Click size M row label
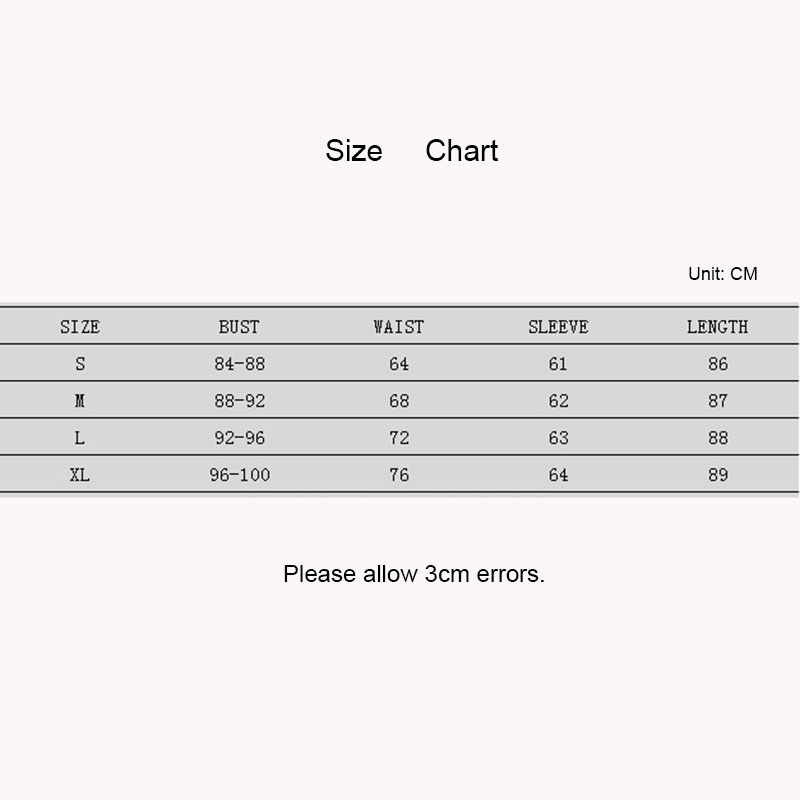 pyautogui.click(x=80, y=401)
